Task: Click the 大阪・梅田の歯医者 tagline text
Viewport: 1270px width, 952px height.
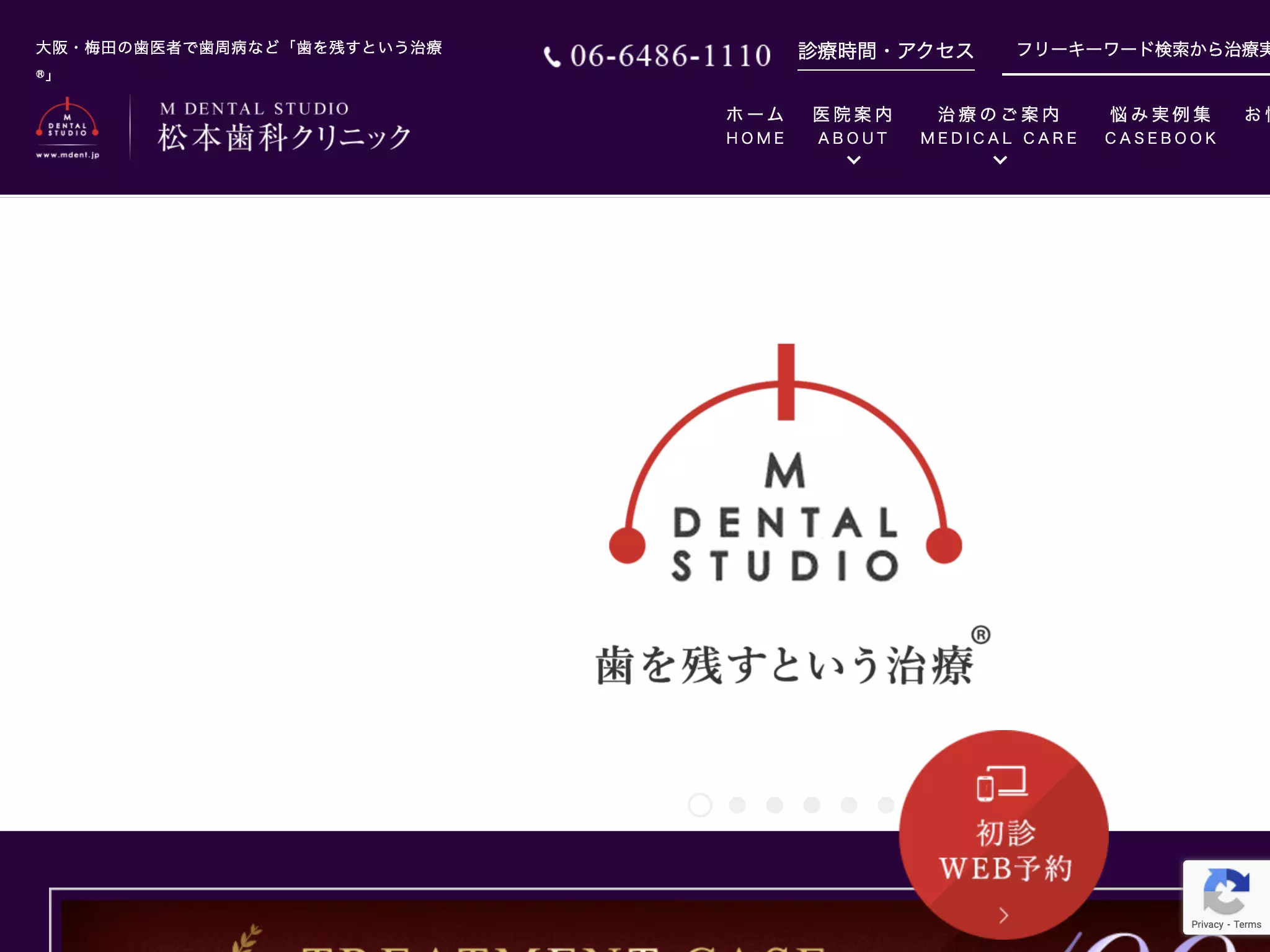Action: [x=239, y=61]
